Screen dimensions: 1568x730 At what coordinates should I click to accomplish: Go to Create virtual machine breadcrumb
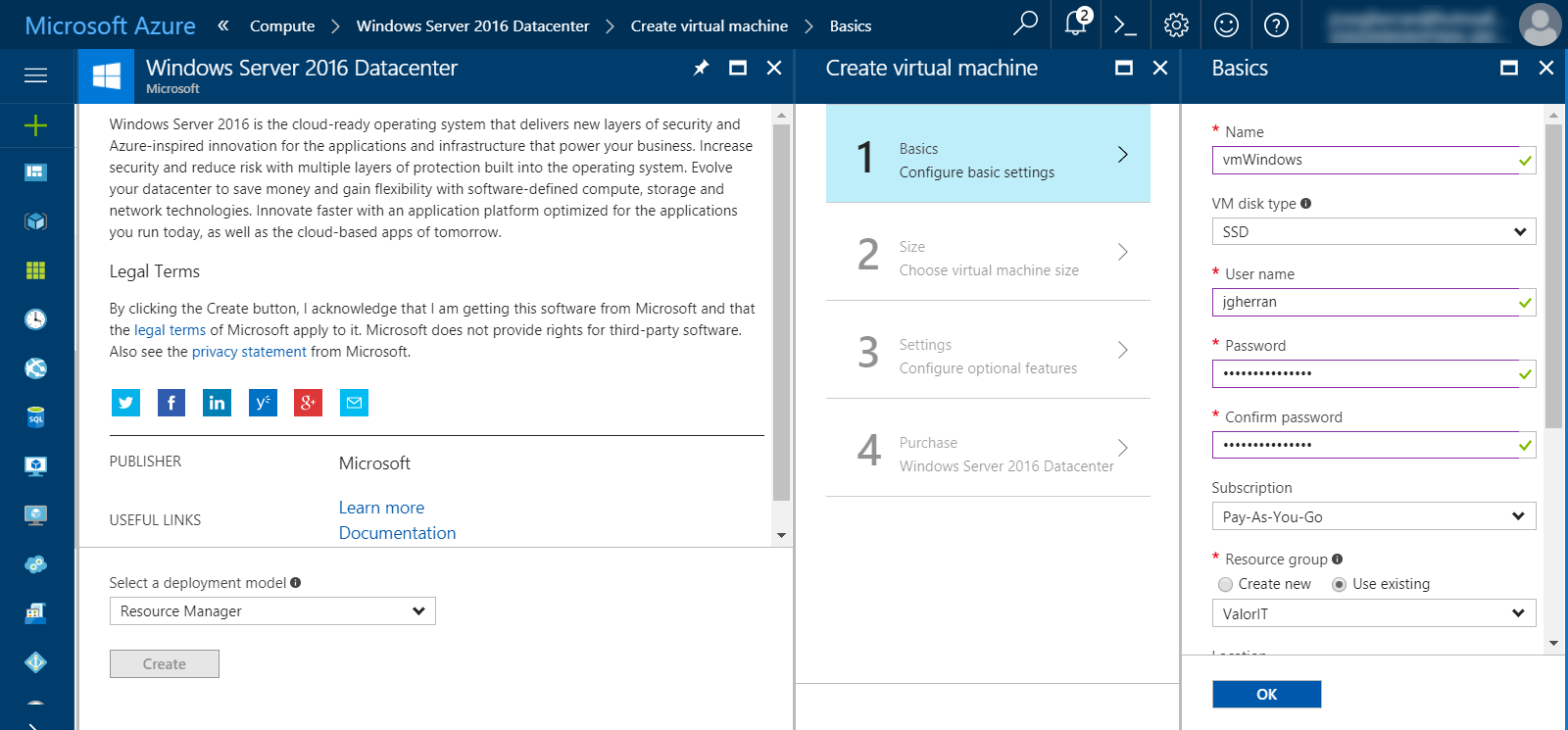coord(710,25)
